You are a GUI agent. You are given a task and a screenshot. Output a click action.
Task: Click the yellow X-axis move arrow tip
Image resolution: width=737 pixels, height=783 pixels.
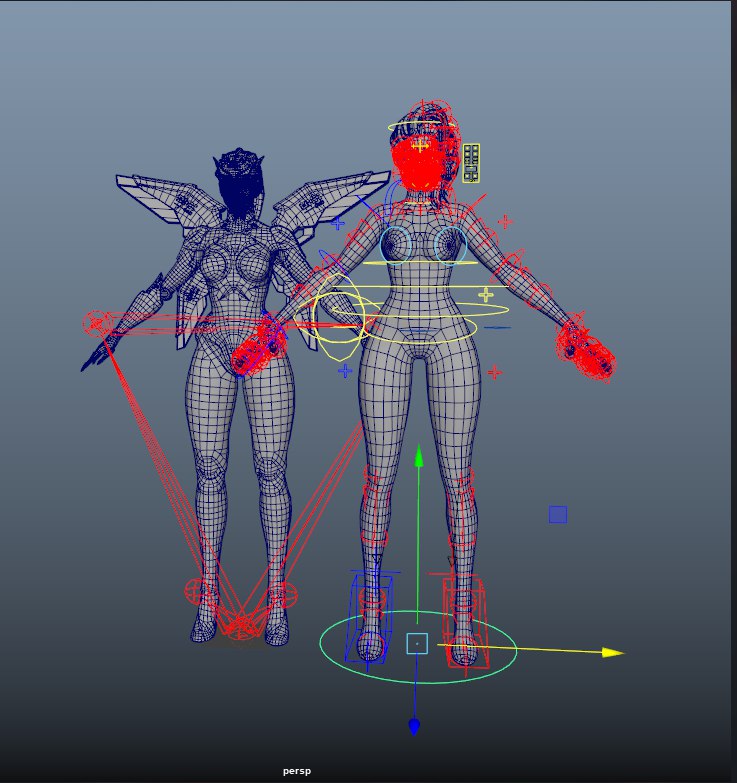coord(613,652)
